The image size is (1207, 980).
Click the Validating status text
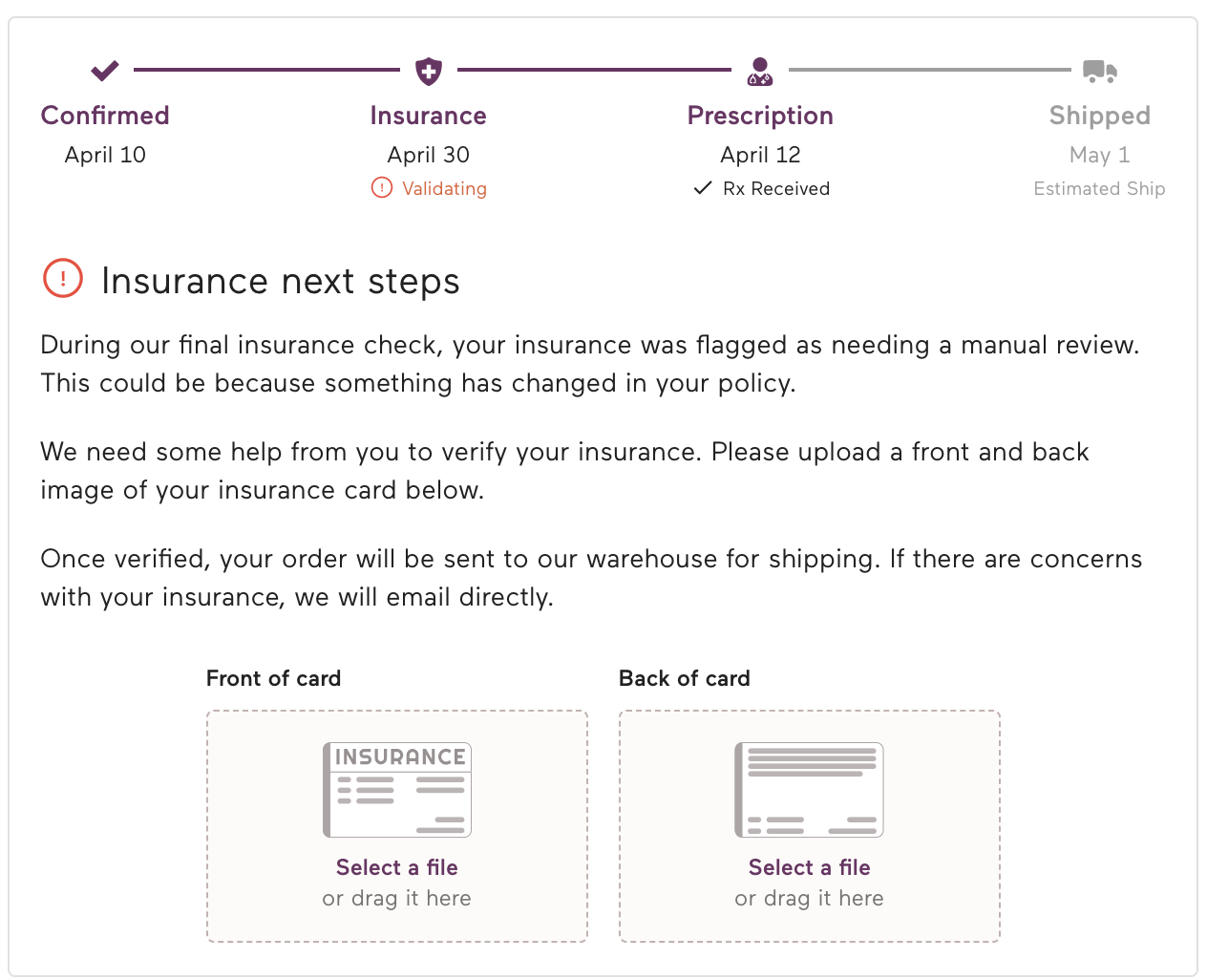point(444,188)
